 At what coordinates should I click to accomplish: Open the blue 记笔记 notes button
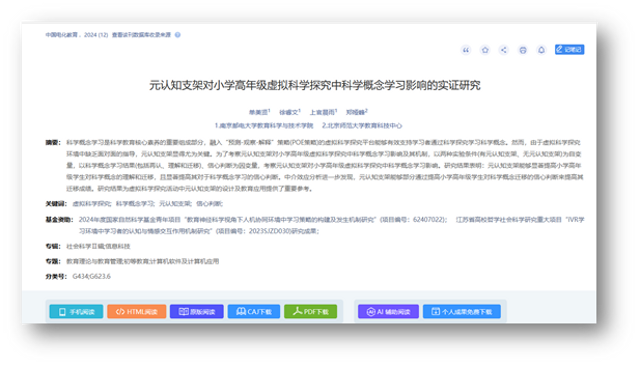point(569,49)
